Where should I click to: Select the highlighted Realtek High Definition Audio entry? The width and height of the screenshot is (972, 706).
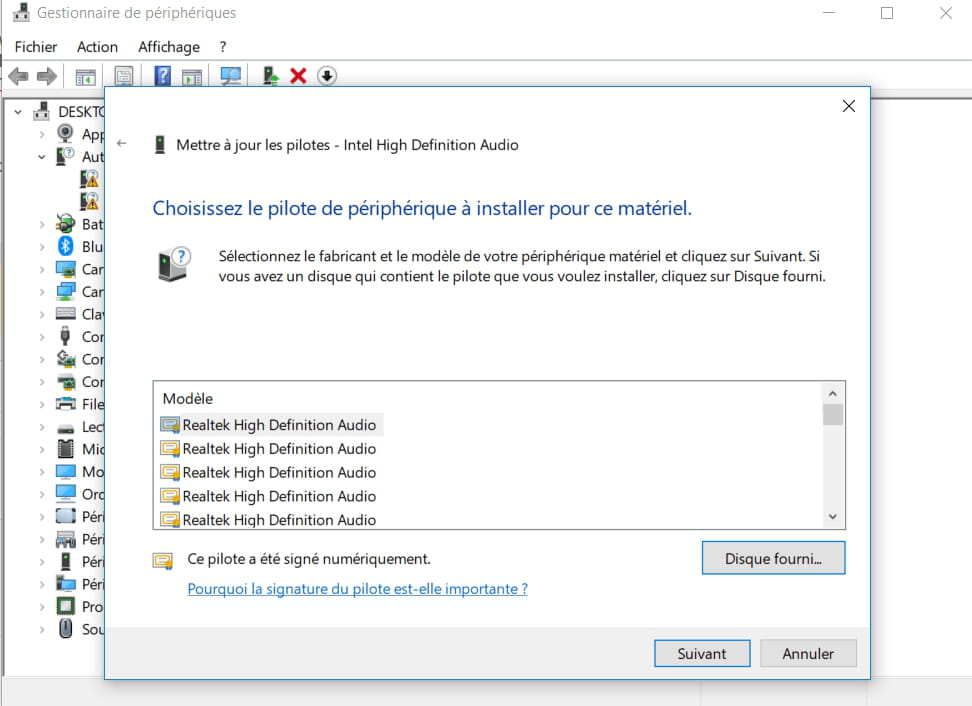point(271,425)
